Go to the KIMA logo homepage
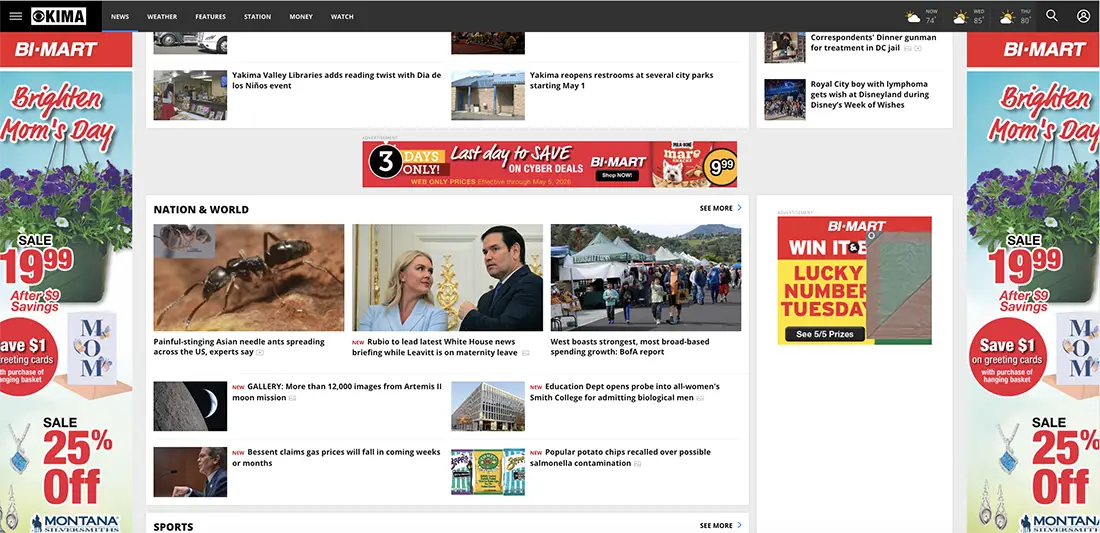 [x=59, y=16]
